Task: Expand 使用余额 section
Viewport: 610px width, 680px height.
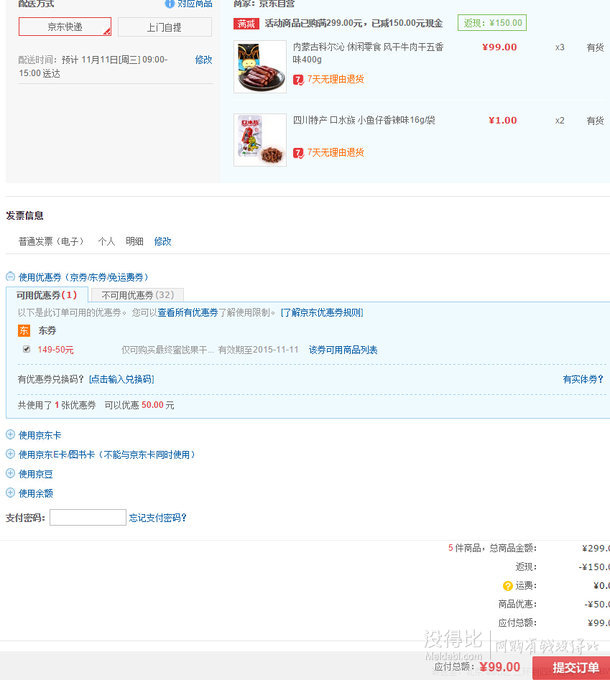Action: (10, 493)
